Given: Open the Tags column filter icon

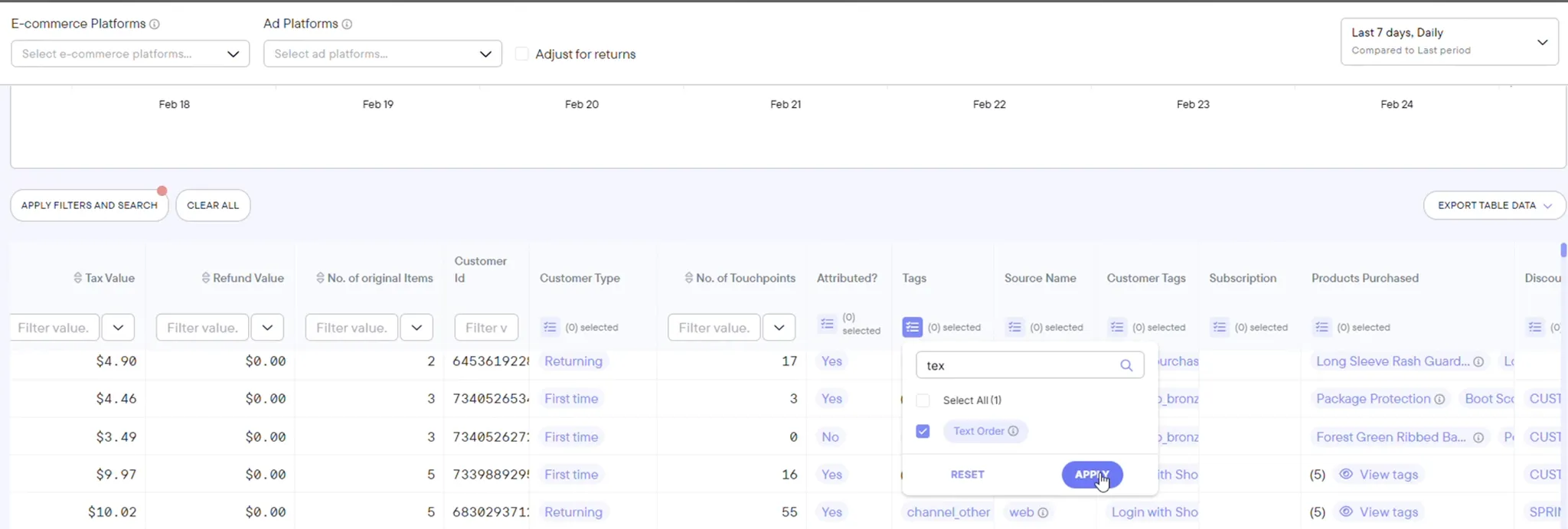Looking at the screenshot, I should pos(912,328).
